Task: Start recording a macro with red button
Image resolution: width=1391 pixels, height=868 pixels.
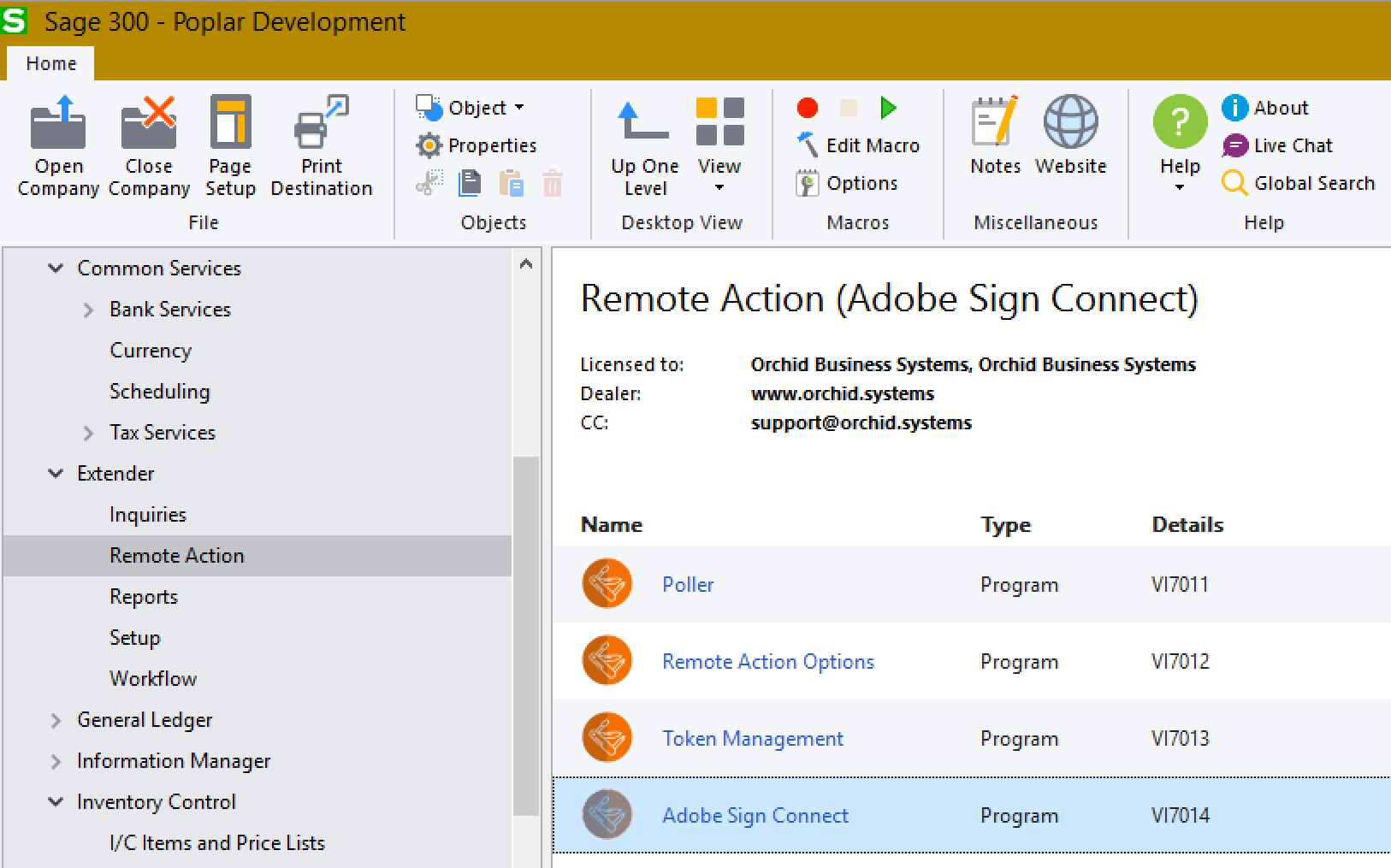Action: coord(808,108)
